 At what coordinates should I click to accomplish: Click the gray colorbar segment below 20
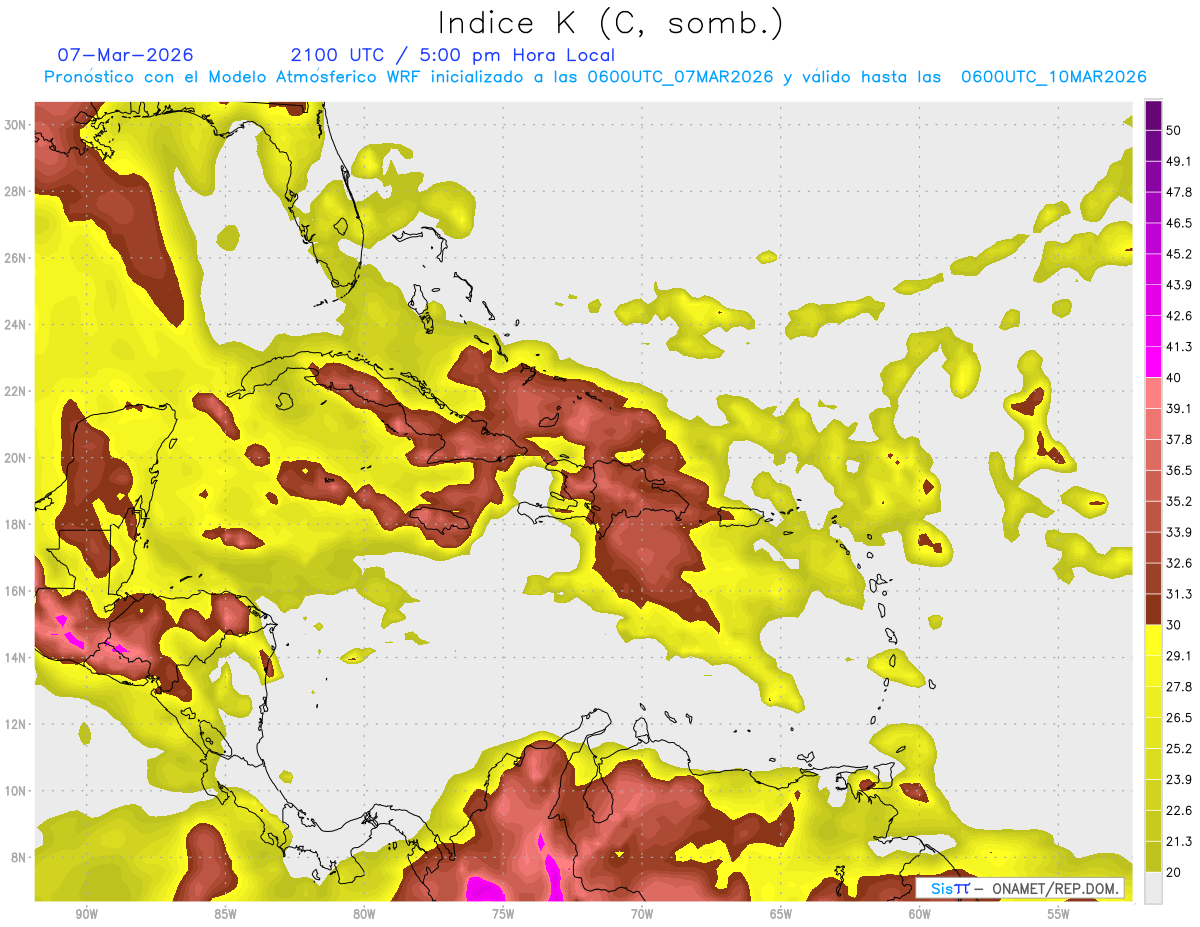point(1153,887)
